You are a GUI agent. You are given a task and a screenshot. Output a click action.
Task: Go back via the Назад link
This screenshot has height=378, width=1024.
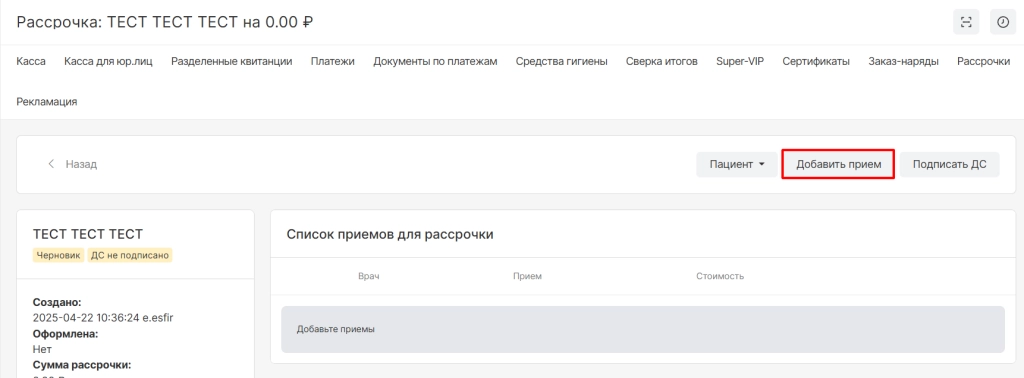coord(81,164)
